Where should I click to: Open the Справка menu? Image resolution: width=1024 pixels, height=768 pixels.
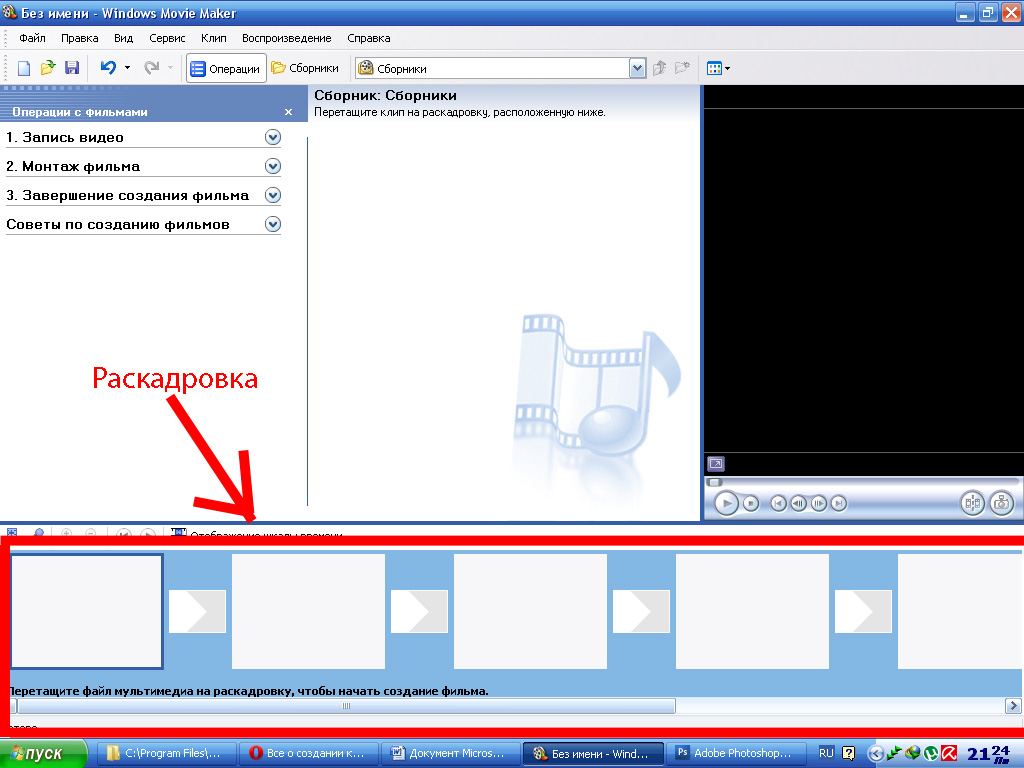coord(369,38)
